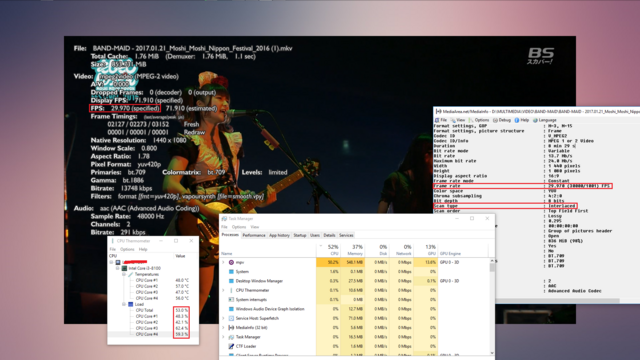Click the System interrupts process icon
The image size is (640, 360).
point(231,300)
